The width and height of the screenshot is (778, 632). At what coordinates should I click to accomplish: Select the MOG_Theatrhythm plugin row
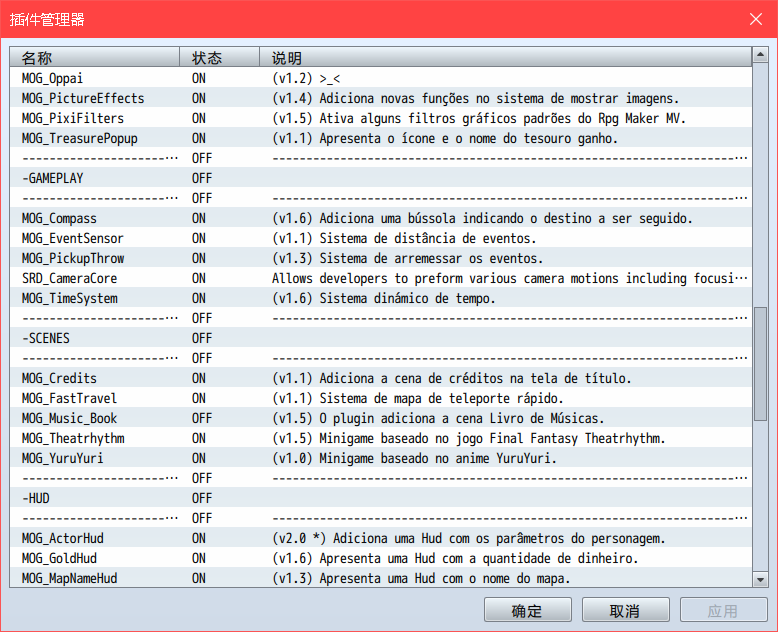tap(381, 439)
